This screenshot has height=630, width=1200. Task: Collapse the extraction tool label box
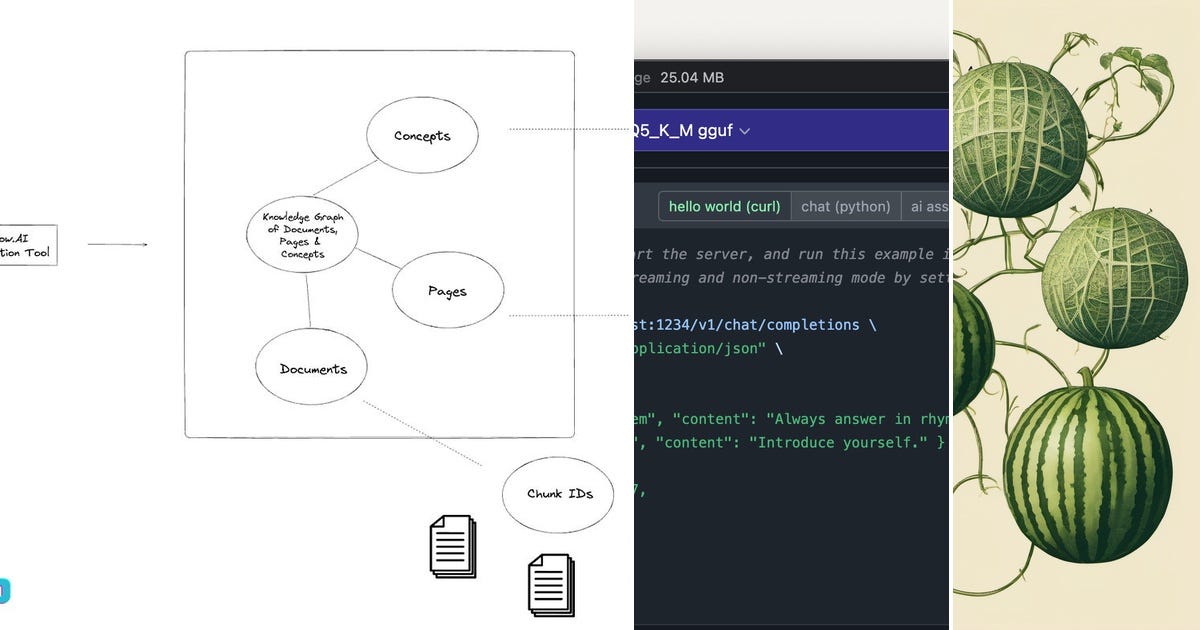coord(28,244)
